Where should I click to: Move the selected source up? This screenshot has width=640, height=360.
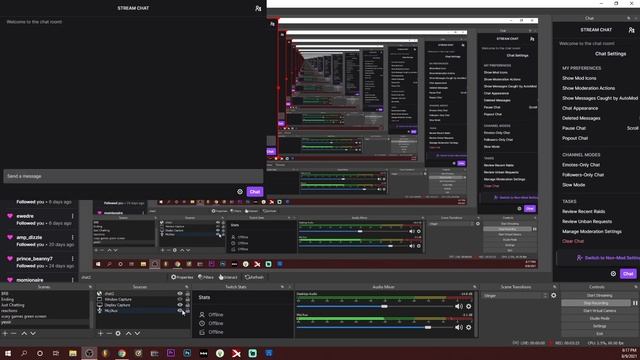(x=129, y=333)
